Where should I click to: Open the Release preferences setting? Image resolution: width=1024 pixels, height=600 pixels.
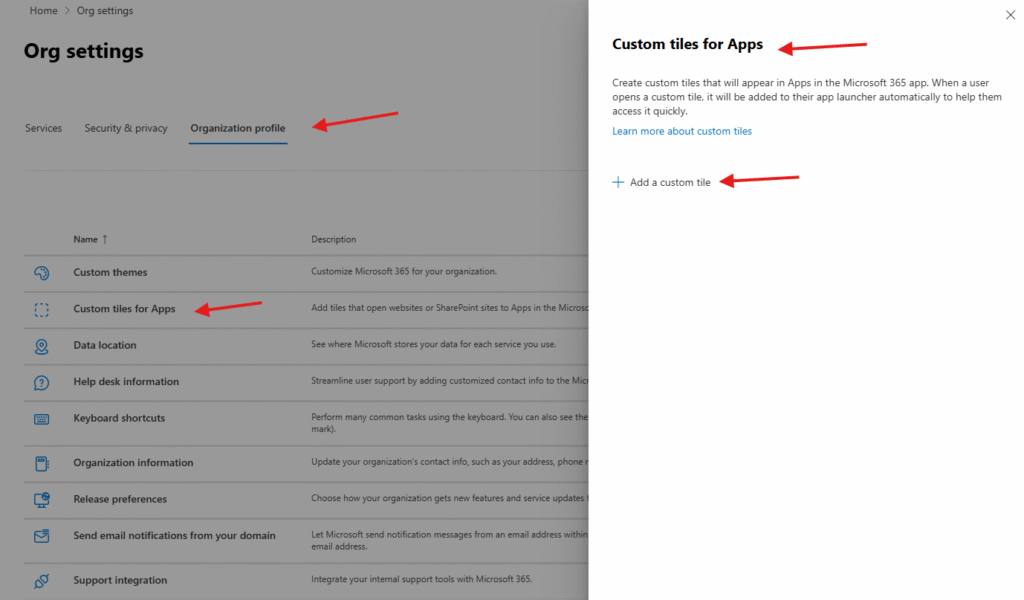pyautogui.click(x=120, y=499)
